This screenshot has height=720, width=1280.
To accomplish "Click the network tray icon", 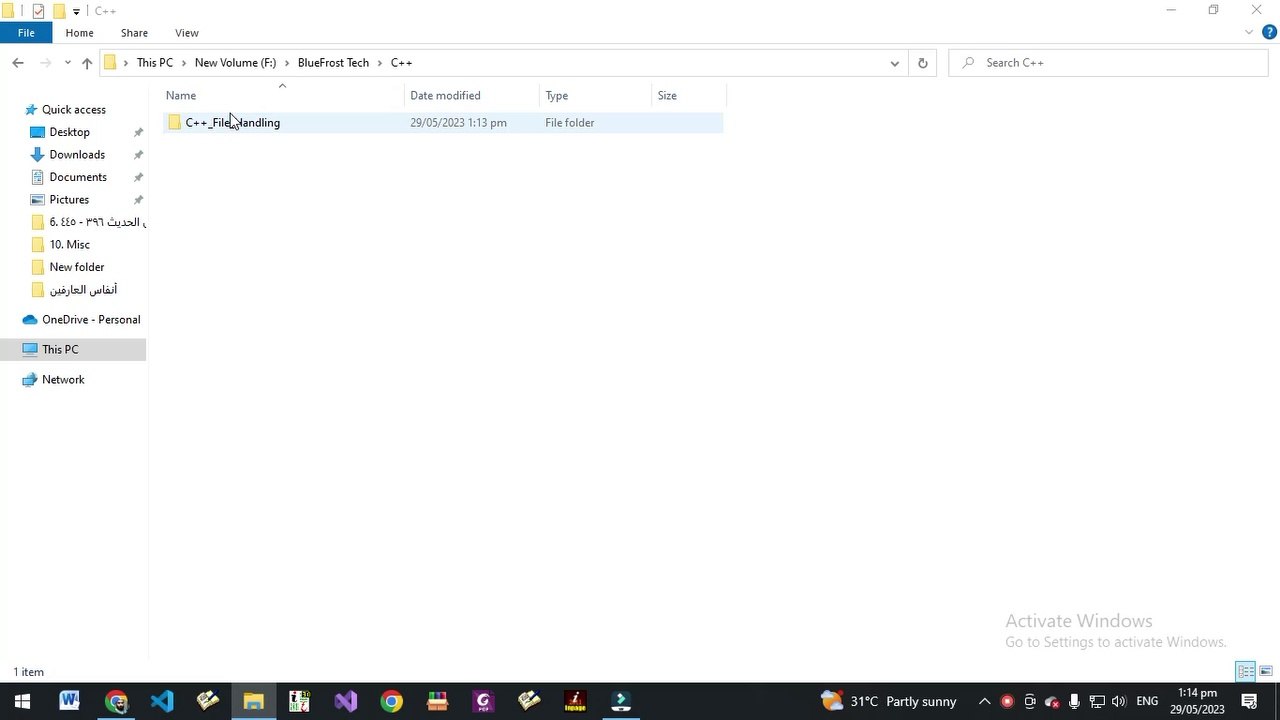I will (1097, 701).
